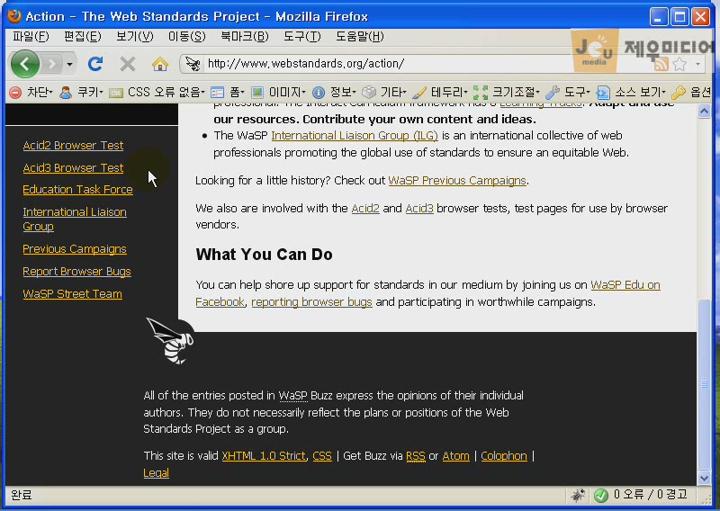Image resolution: width=720 pixels, height=511 pixels.
Task: Follow the WaSP Edu on Facebook link
Action: click(x=625, y=285)
